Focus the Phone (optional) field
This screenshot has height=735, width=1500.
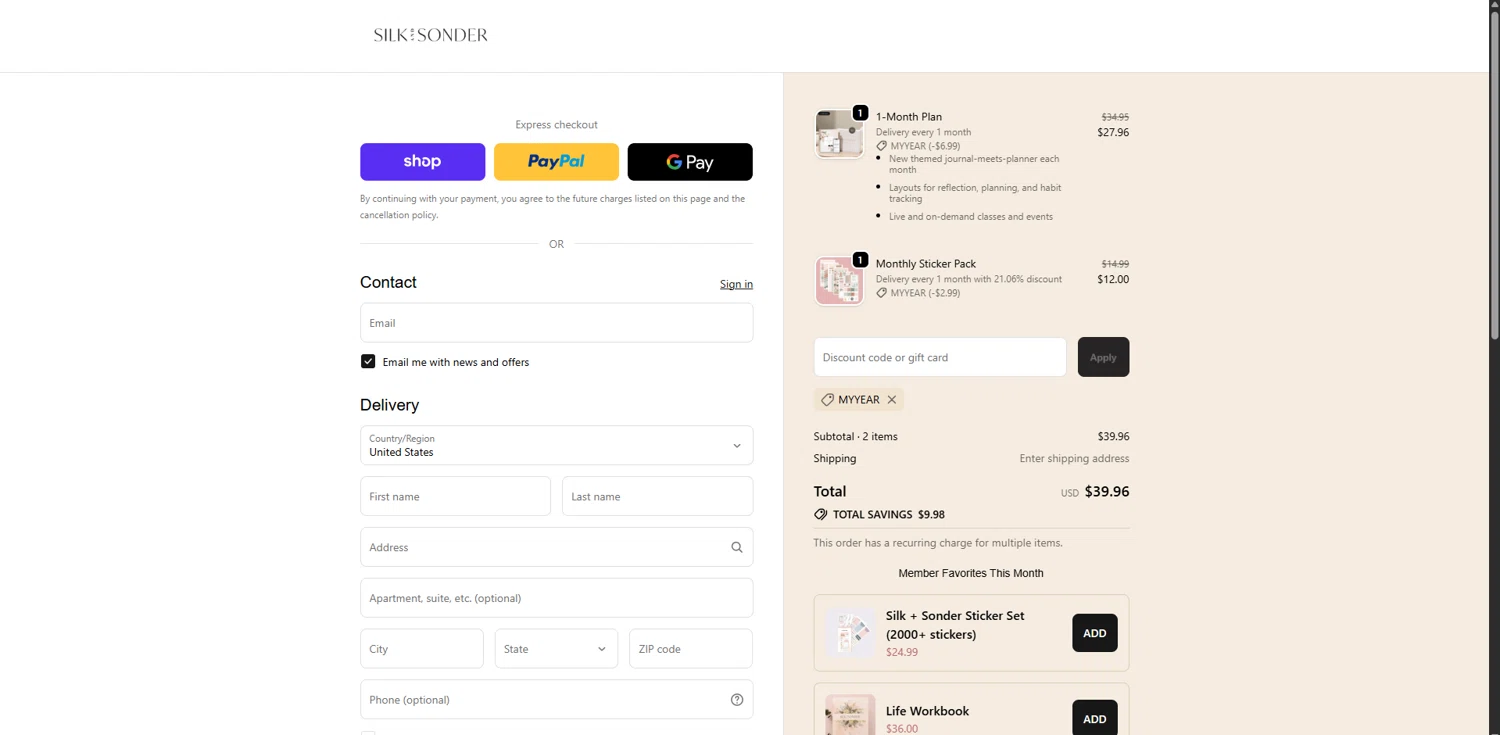point(556,700)
